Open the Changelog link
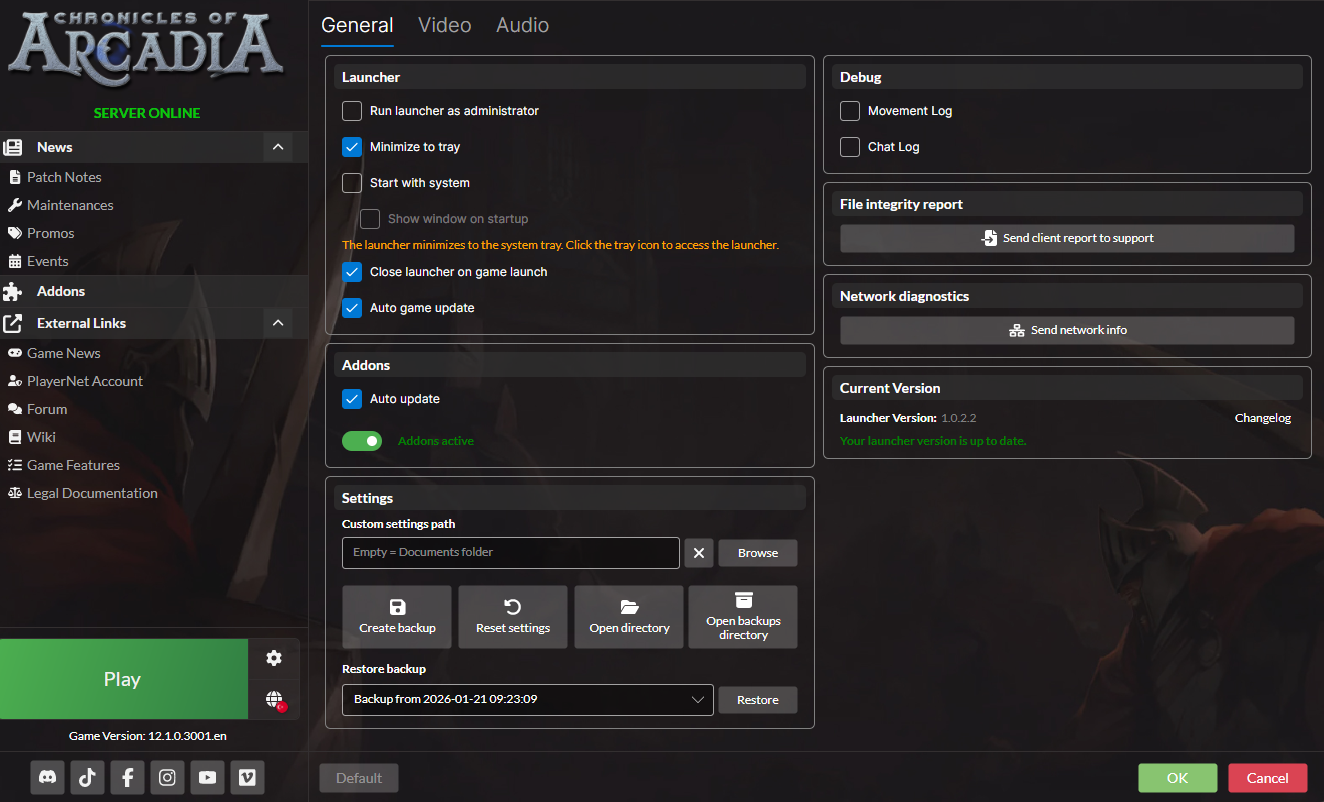Screen dimensions: 1324x802 1262,418
